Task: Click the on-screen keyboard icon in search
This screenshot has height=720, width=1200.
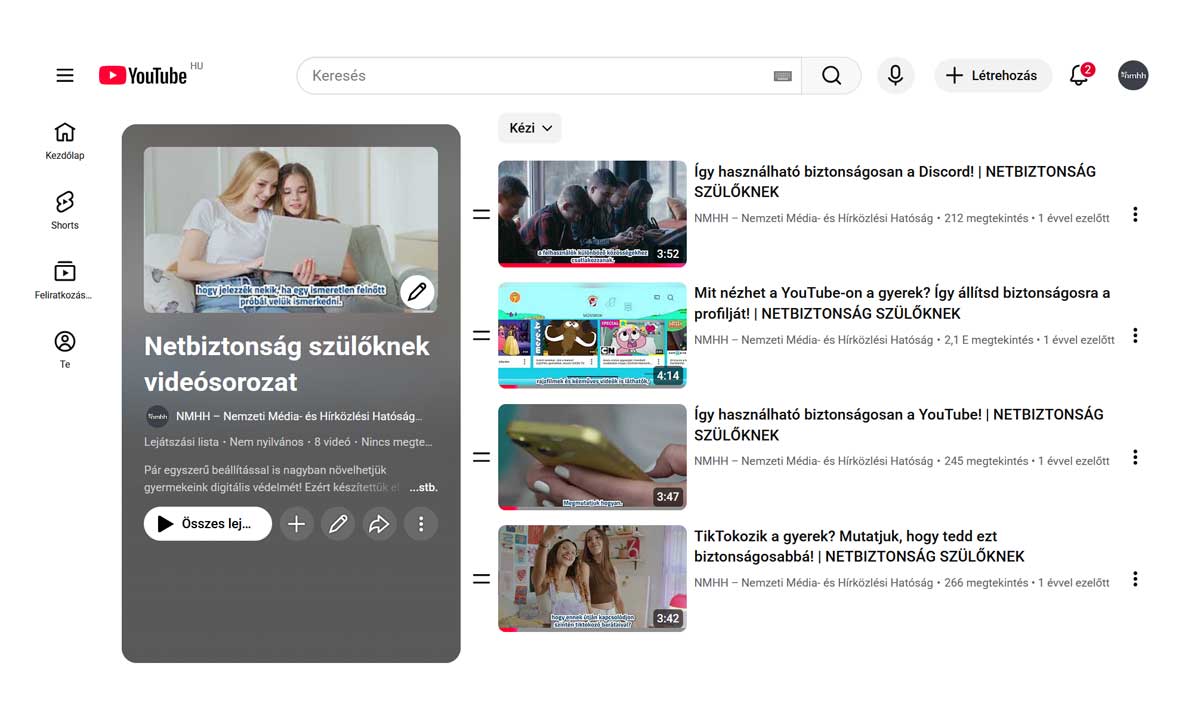Action: point(783,76)
